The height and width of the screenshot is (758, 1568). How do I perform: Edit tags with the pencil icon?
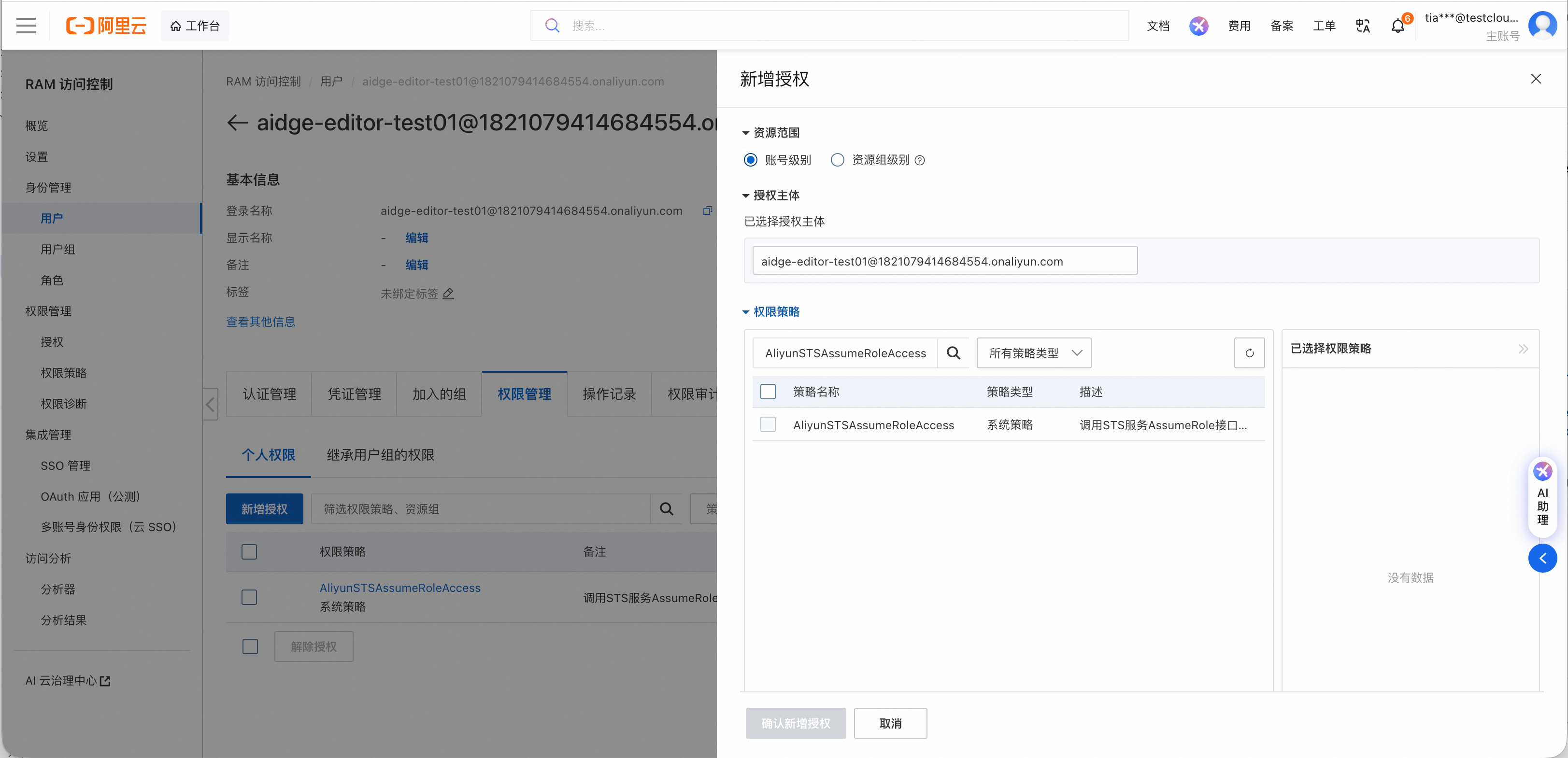[448, 294]
